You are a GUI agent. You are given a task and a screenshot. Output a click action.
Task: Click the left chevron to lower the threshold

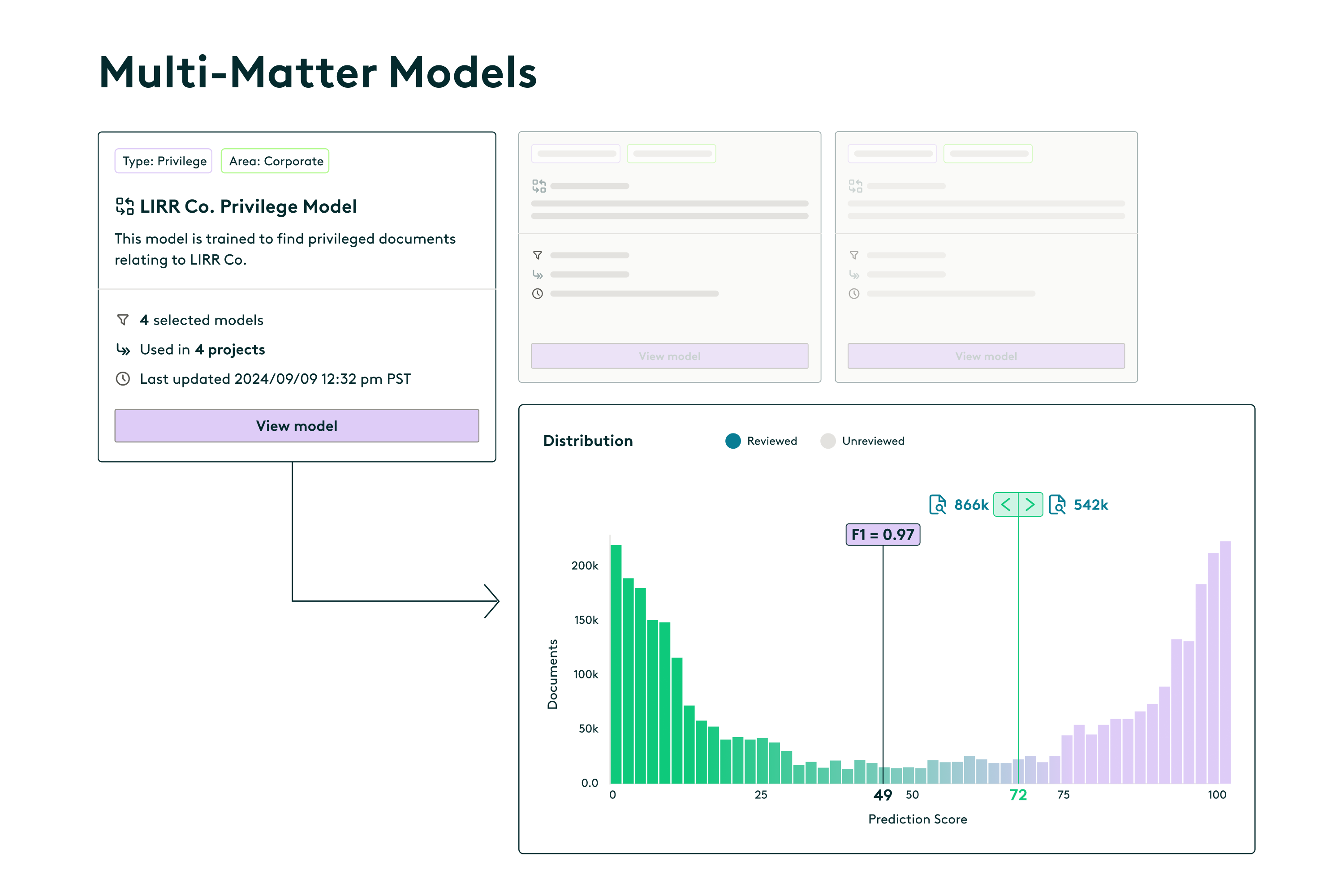point(1007,504)
